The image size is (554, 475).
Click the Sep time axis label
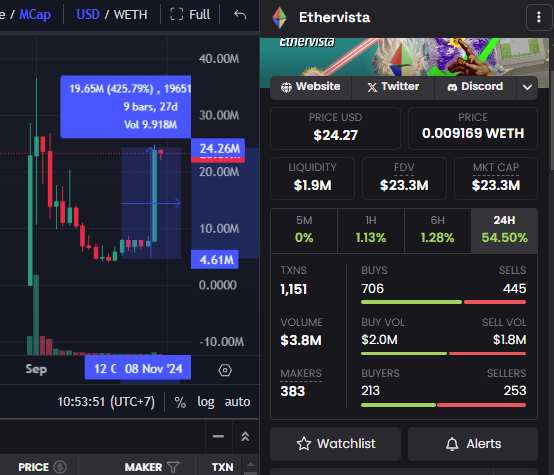(x=36, y=369)
